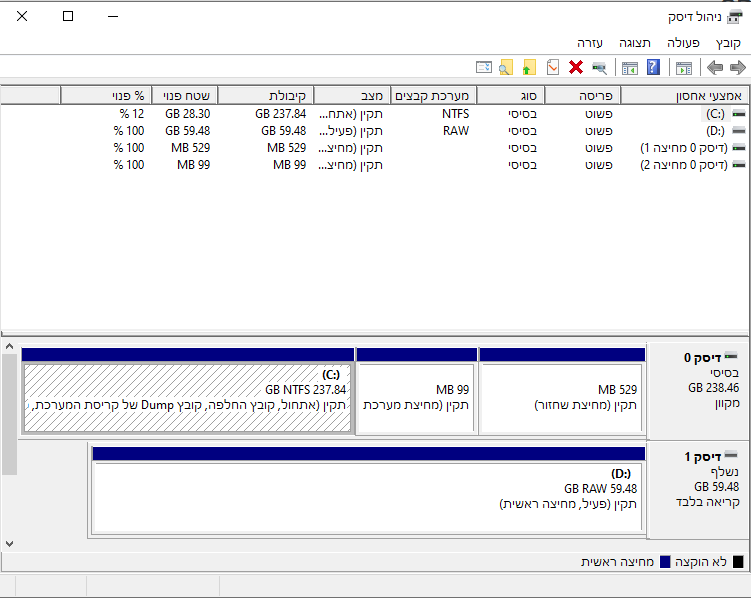The image size is (751, 598).
Task: Click the left-pointing arrow in the toolbar
Action: 715,68
